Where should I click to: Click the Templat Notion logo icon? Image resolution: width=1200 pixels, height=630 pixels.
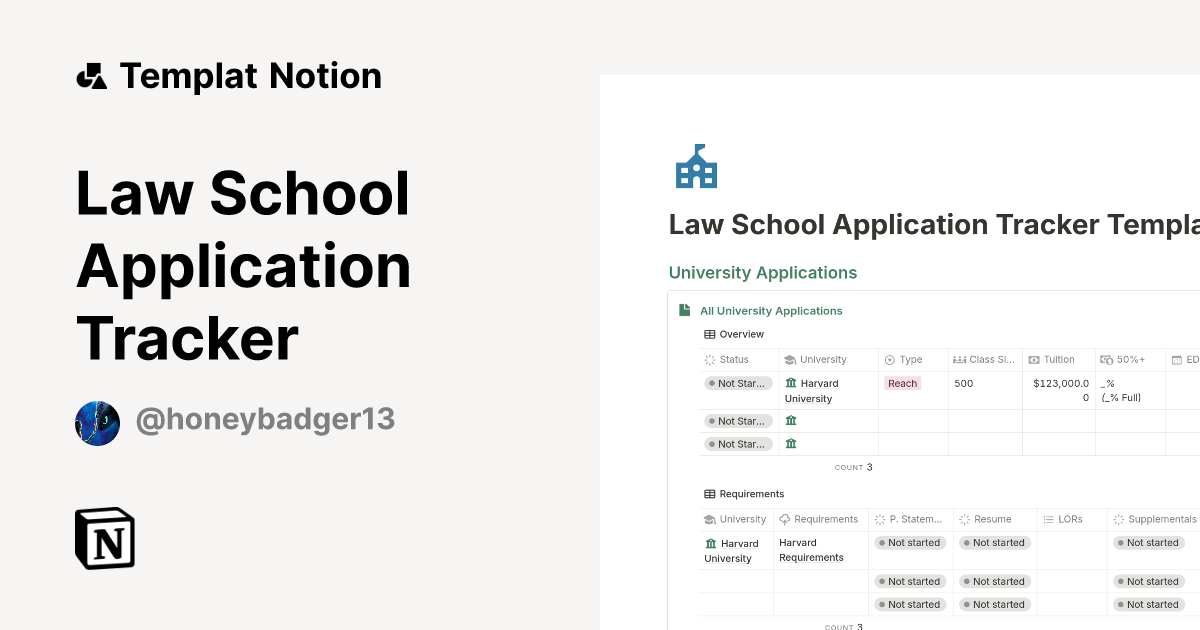(x=92, y=75)
